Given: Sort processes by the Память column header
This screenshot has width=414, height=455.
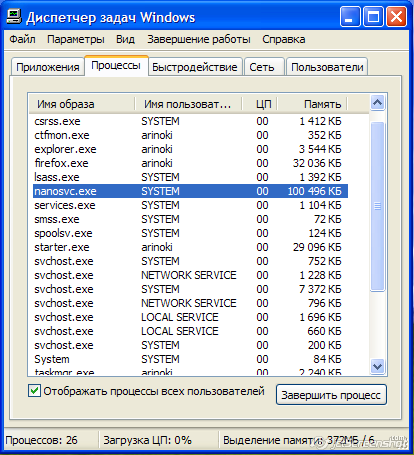Looking at the screenshot, I should (312, 104).
